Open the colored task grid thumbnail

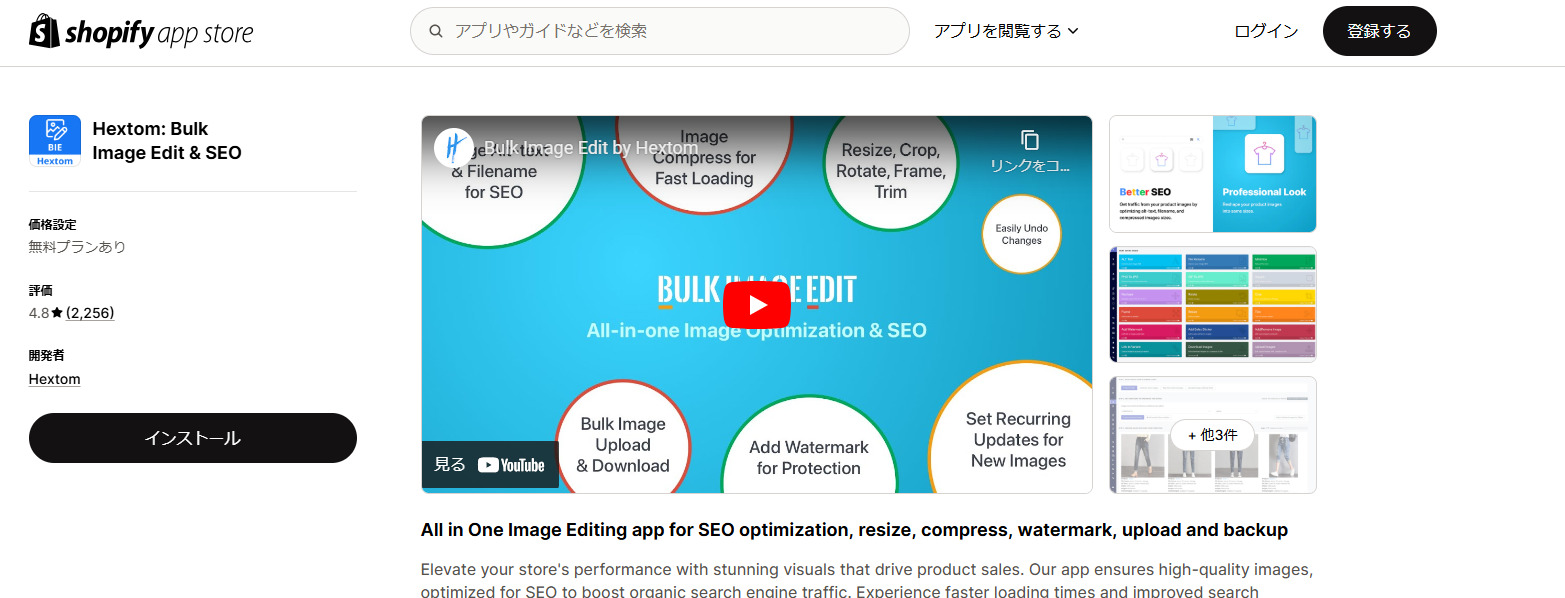(1212, 304)
